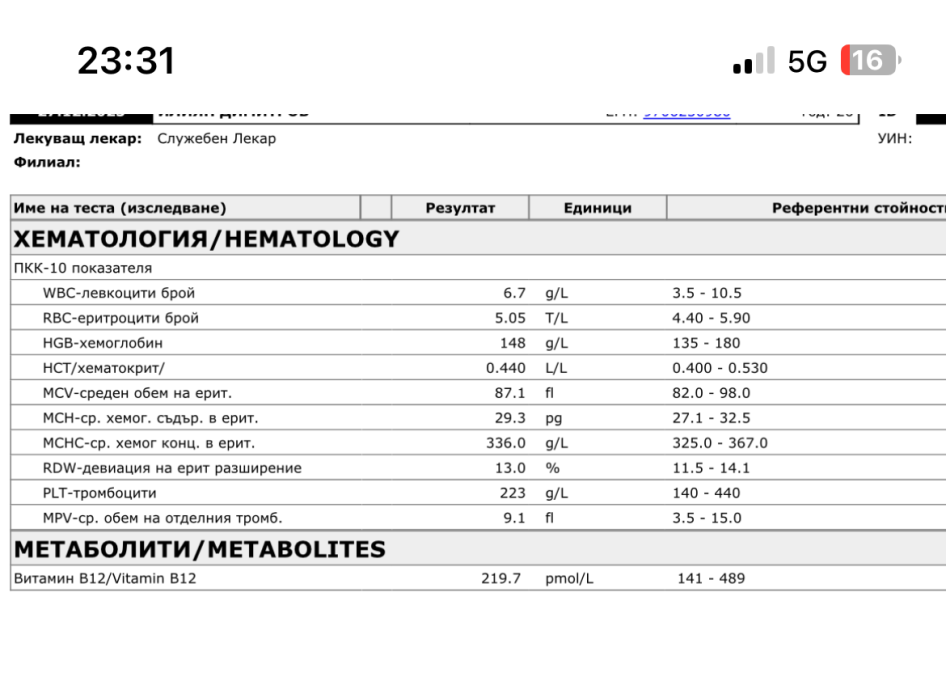This screenshot has width=946, height=673.
Task: Tap the cellular signal strength icon
Action: click(753, 62)
